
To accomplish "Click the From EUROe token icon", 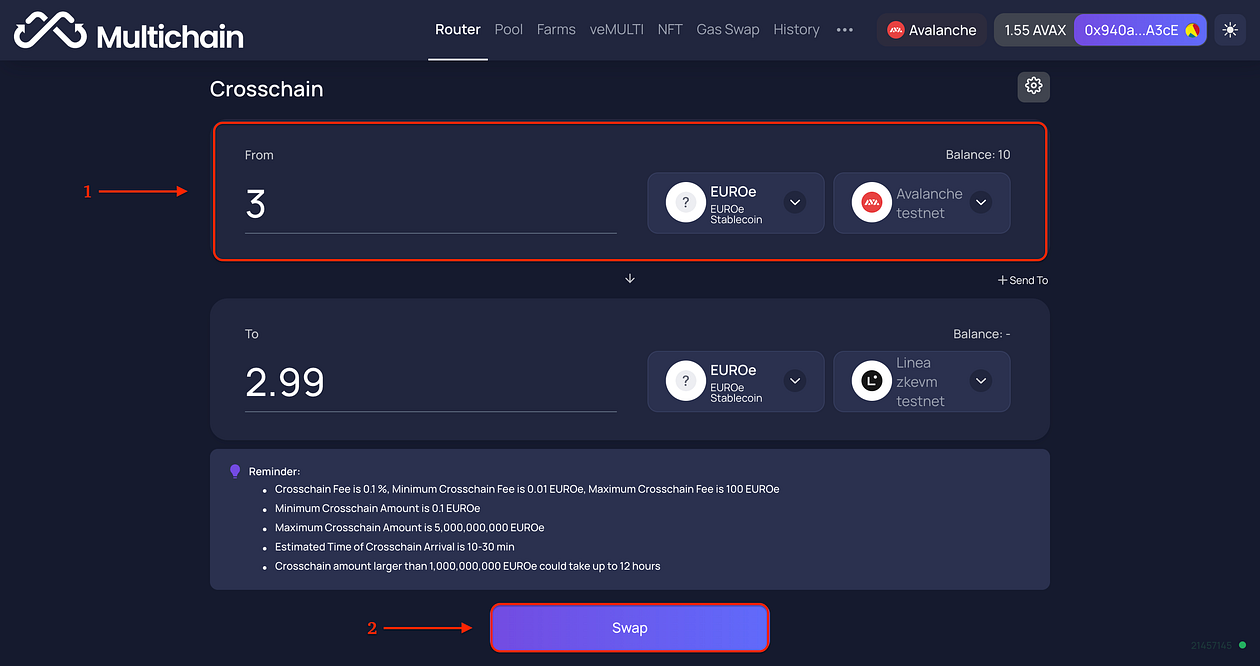I will pyautogui.click(x=686, y=202).
